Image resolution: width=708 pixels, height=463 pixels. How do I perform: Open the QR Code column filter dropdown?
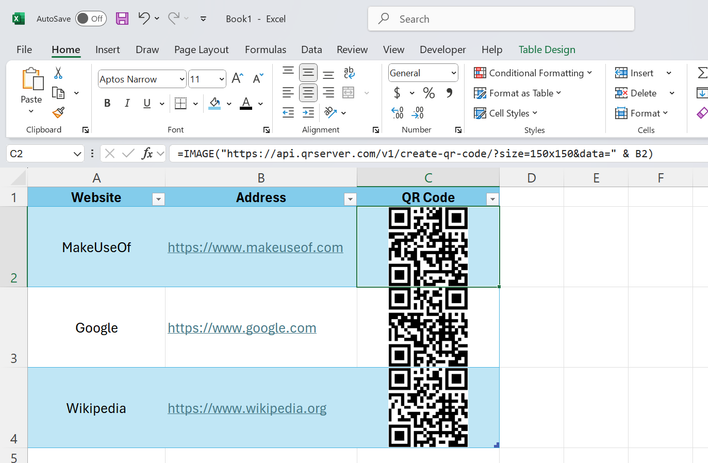pyautogui.click(x=493, y=199)
